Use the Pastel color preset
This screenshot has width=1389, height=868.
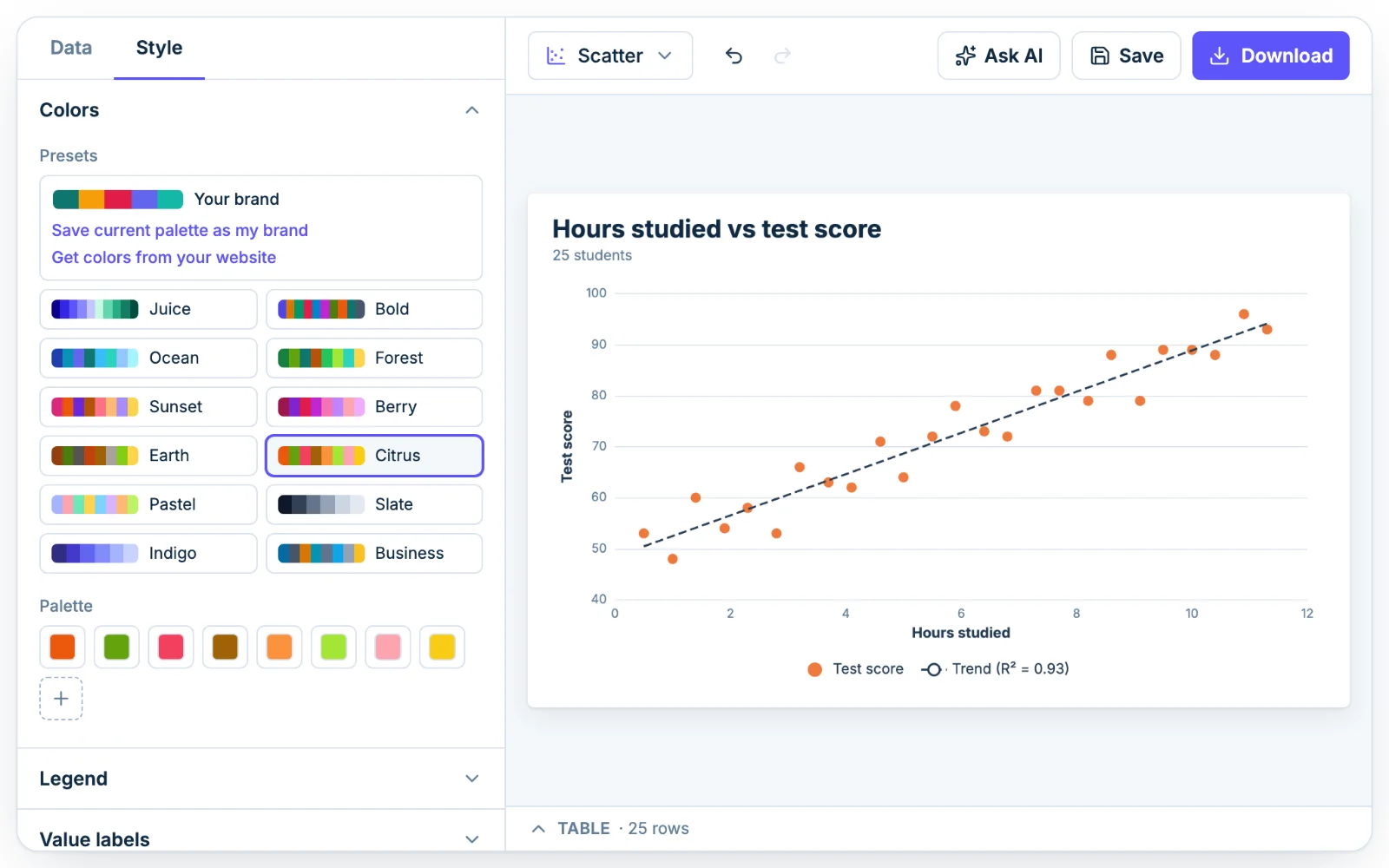point(148,504)
